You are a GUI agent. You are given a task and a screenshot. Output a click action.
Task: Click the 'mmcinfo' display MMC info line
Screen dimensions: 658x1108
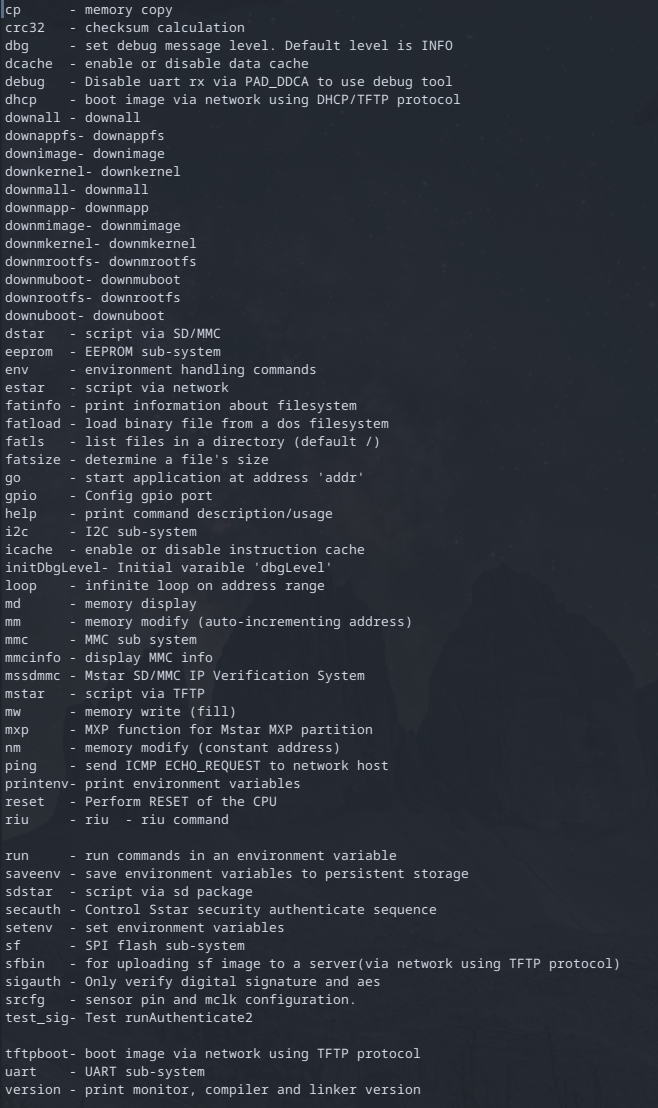[x=108, y=658]
